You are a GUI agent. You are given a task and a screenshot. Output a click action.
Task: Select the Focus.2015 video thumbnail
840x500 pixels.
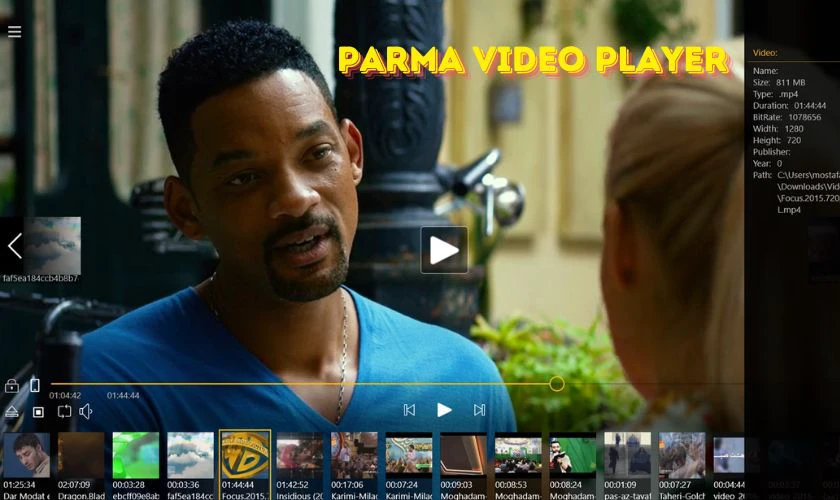[x=245, y=454]
